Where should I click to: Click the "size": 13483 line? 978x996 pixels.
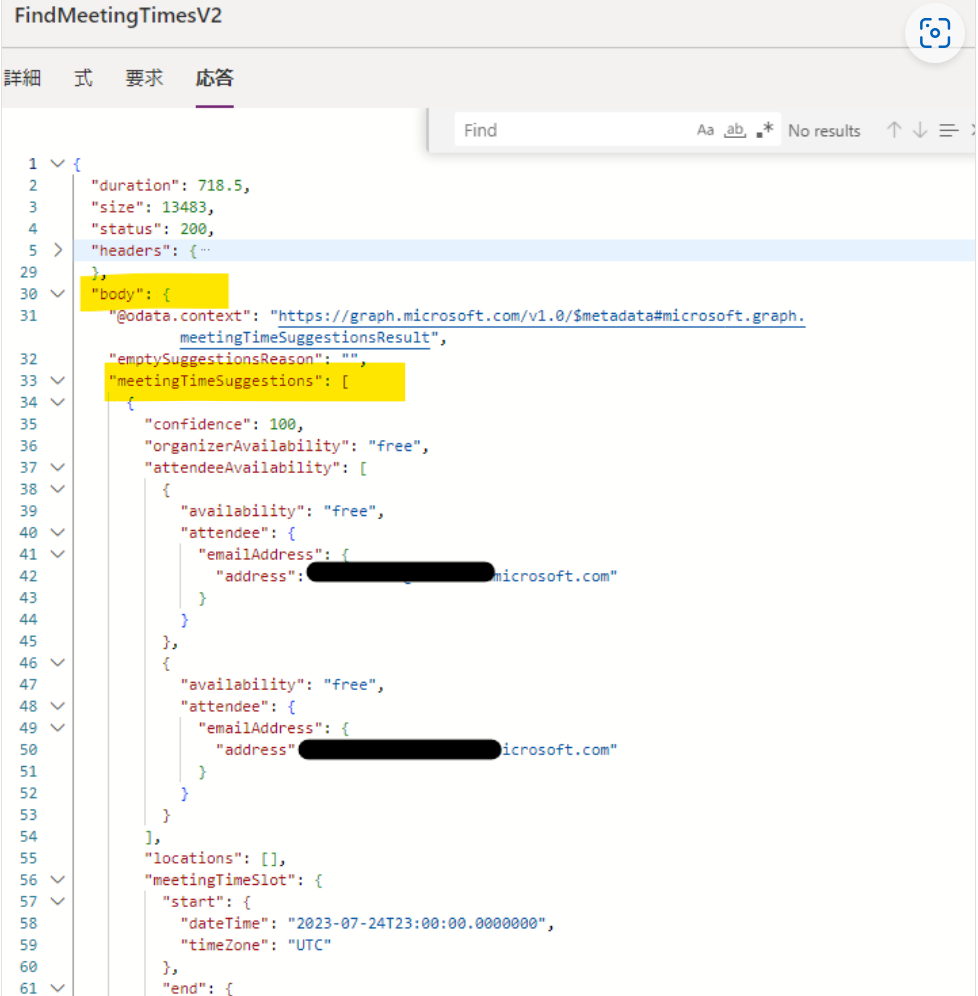click(152, 207)
